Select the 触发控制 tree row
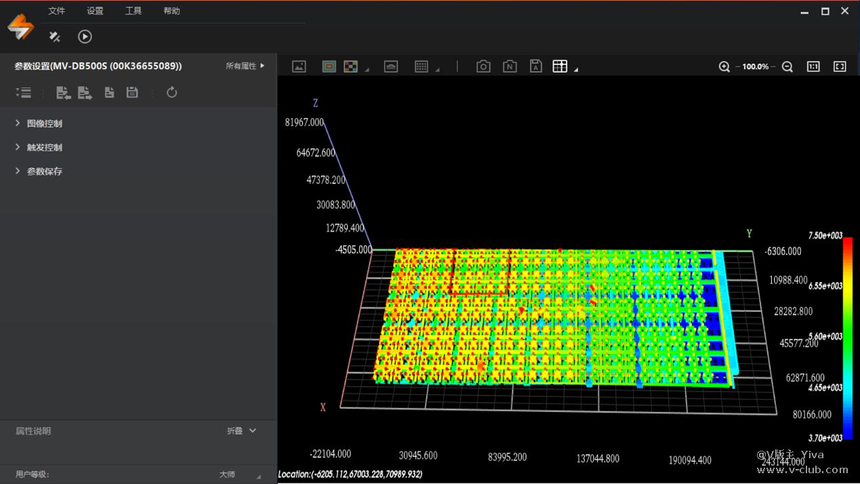This screenshot has height=484, width=860. (x=138, y=147)
